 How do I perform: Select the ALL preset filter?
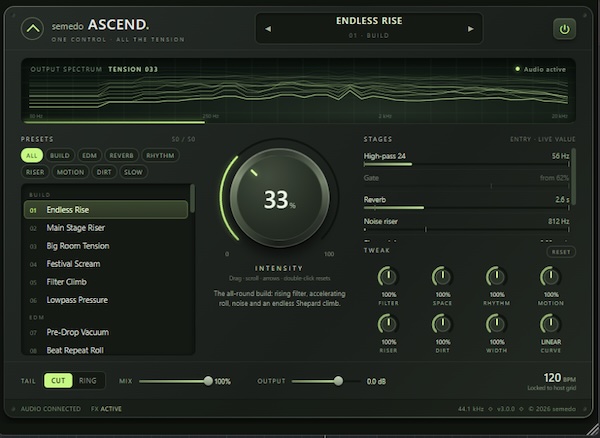click(32, 155)
